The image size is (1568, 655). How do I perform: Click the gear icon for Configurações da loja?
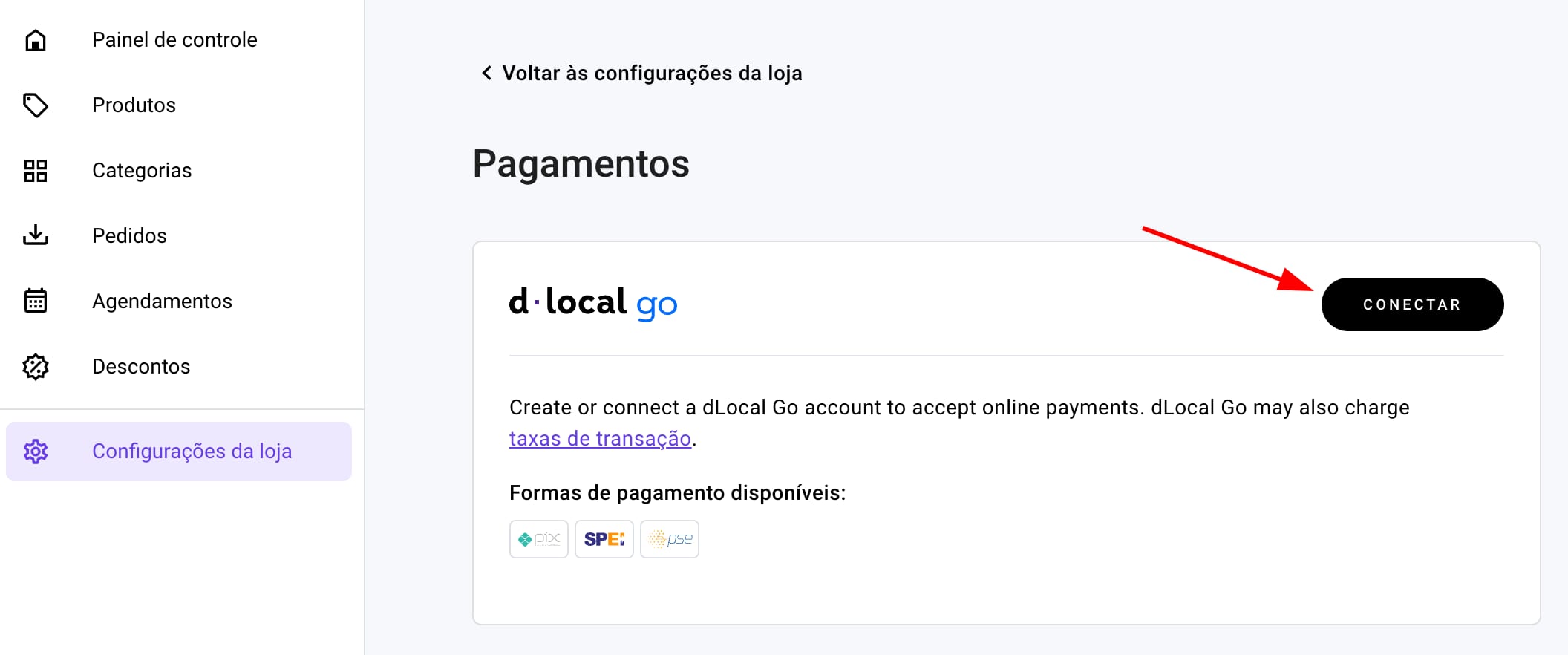(x=36, y=452)
